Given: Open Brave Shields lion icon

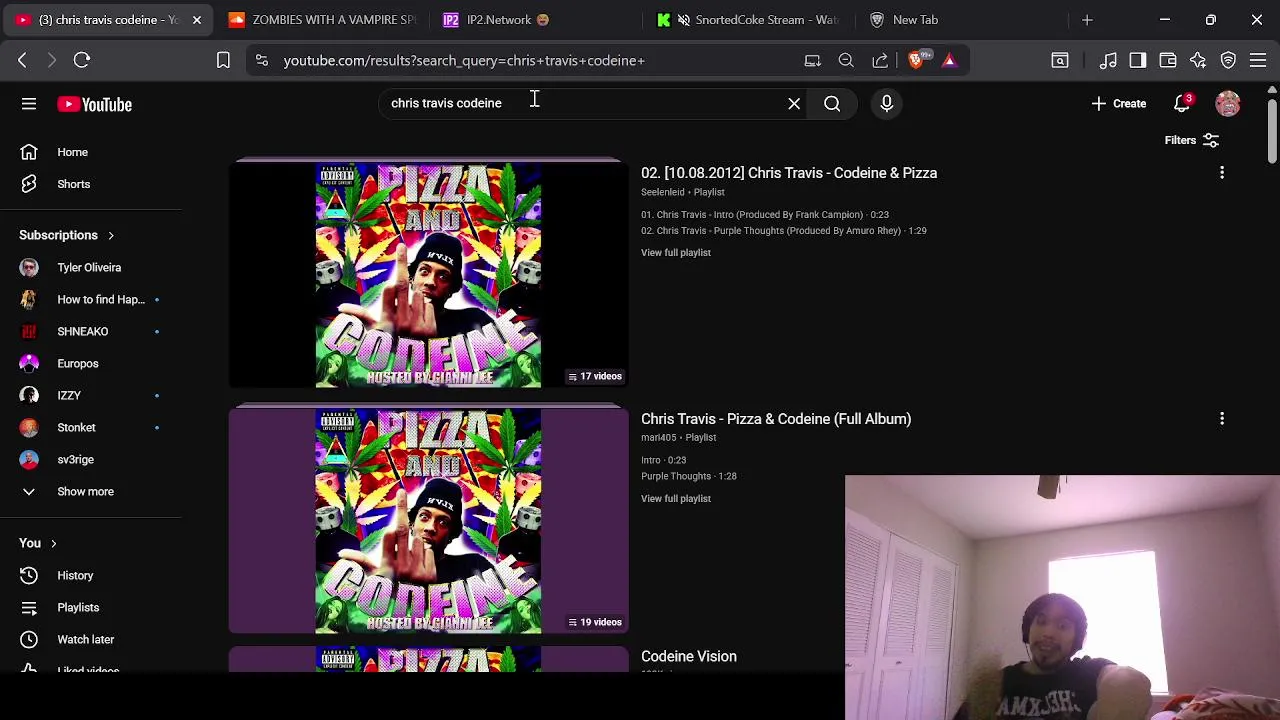Looking at the screenshot, I should (x=917, y=61).
